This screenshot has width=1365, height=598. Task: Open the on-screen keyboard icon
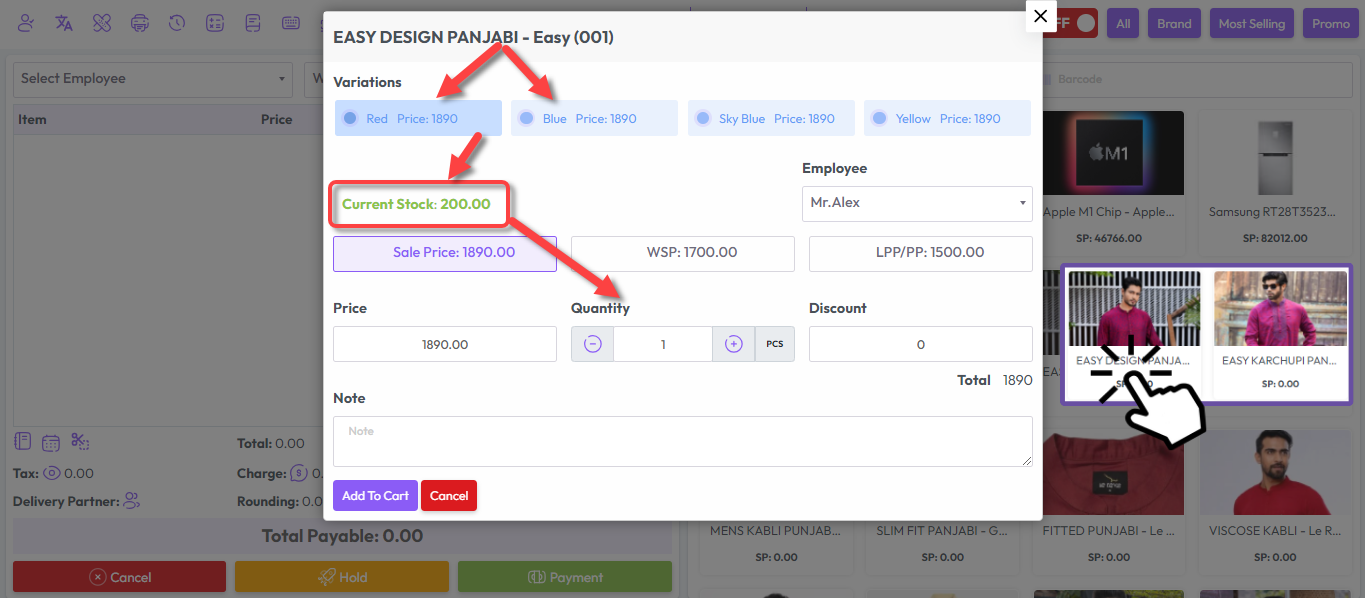tap(291, 23)
